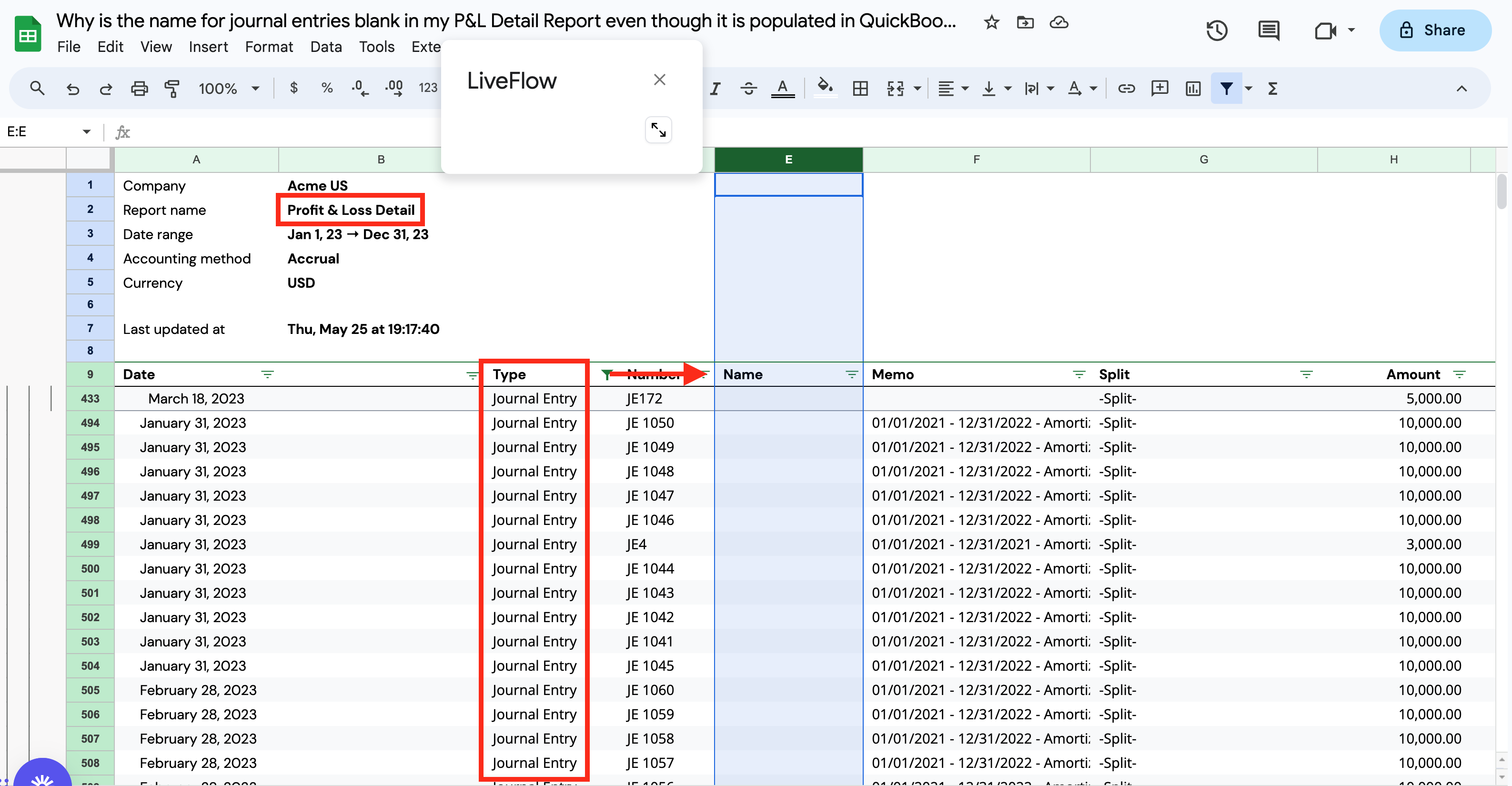Open the View menu
The height and width of the screenshot is (786, 1512).
(x=156, y=46)
